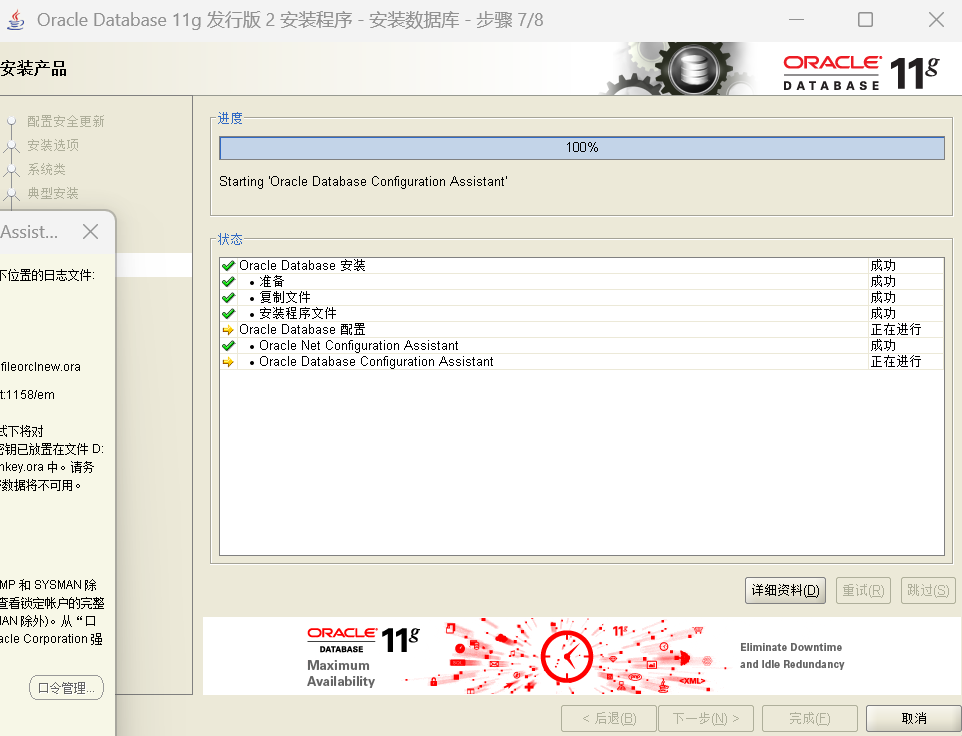Select the 安装程序文件 status row text
Viewport: 962px width, 736px height.
tap(298, 313)
